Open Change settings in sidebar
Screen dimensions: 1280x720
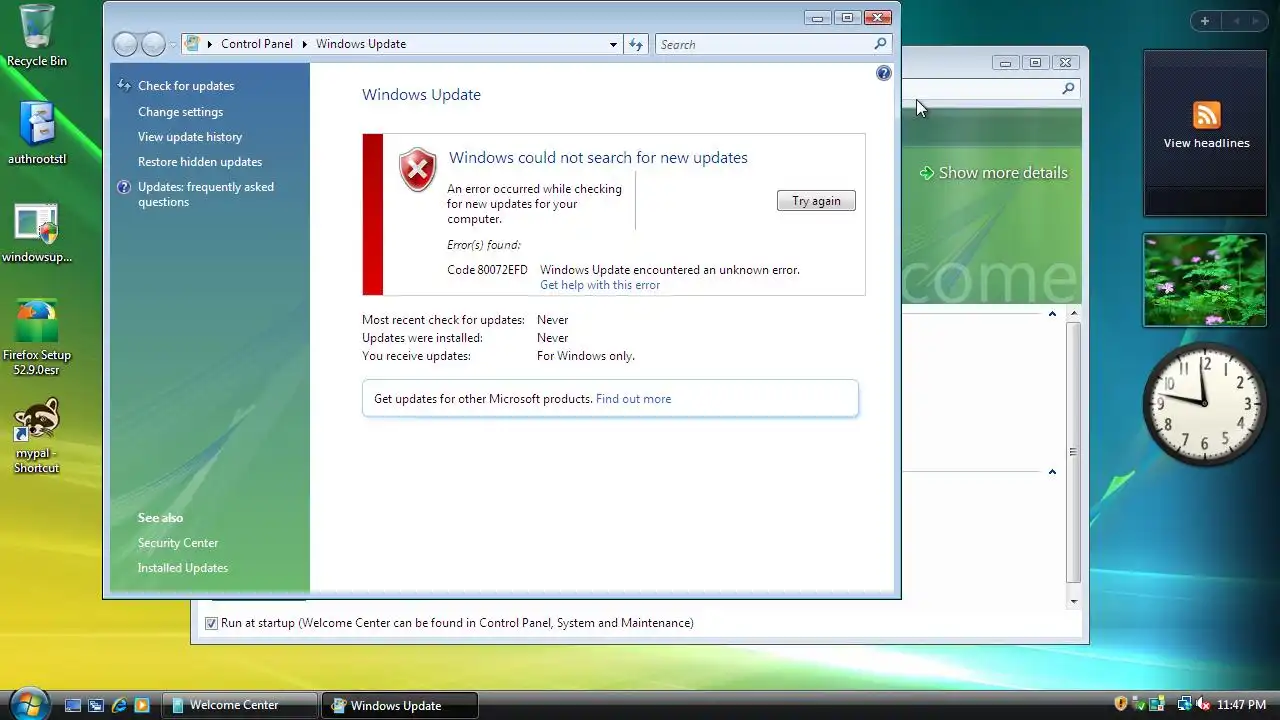(180, 112)
